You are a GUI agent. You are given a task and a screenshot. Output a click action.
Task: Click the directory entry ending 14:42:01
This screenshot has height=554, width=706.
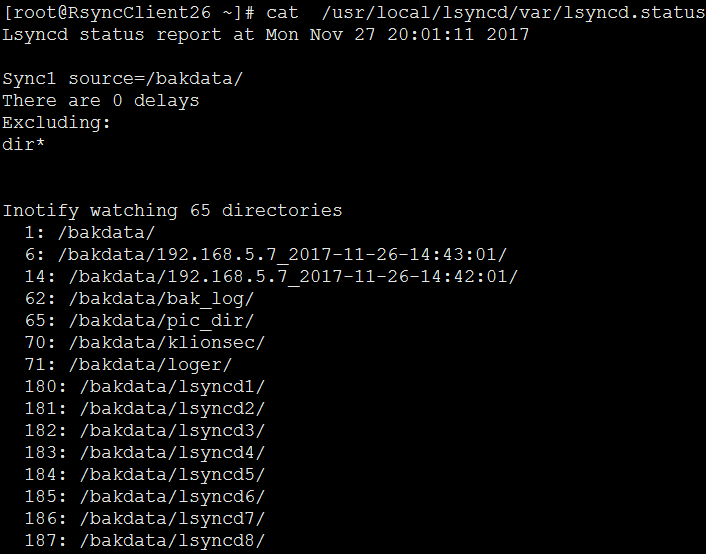(x=272, y=277)
